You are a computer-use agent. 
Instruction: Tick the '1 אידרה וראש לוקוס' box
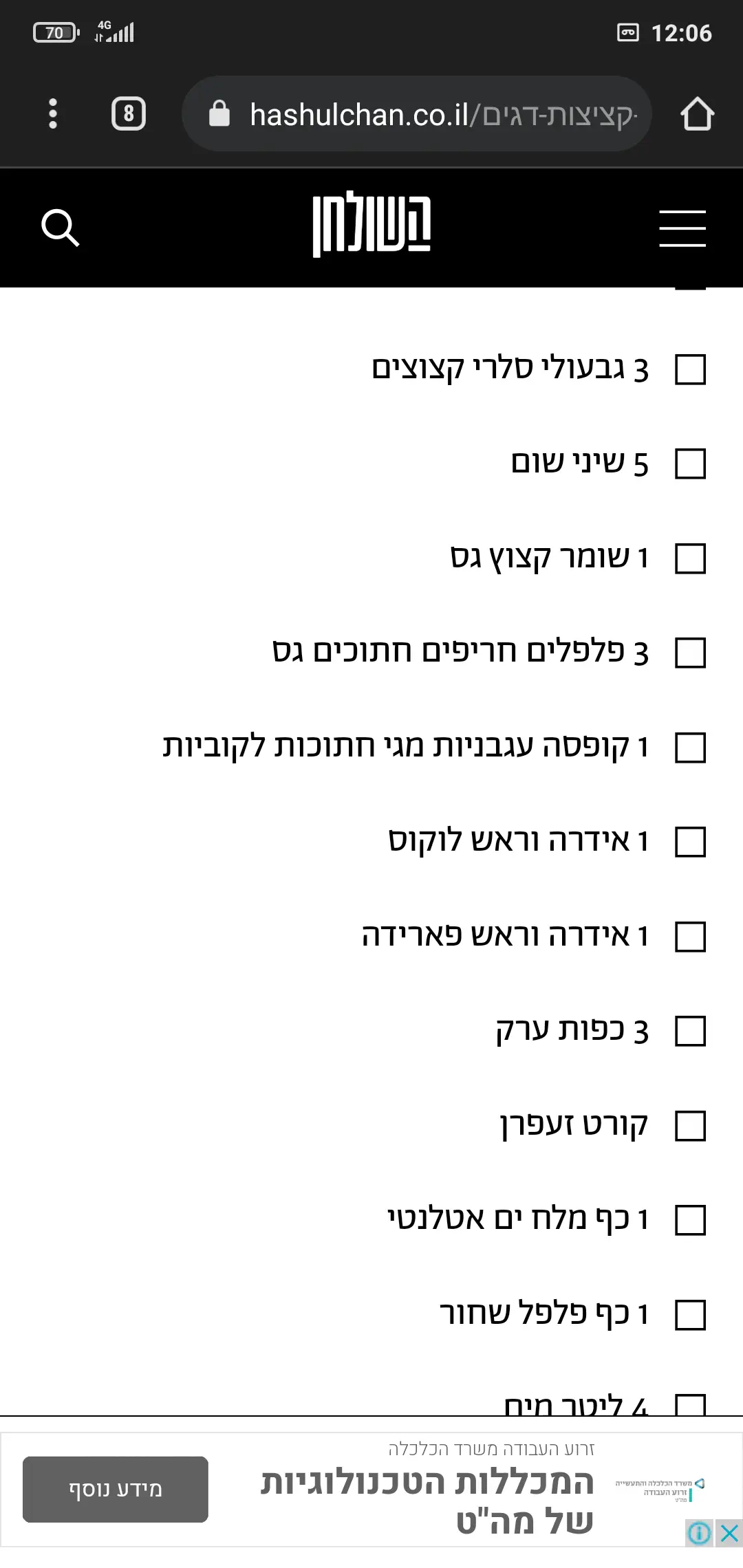click(690, 842)
